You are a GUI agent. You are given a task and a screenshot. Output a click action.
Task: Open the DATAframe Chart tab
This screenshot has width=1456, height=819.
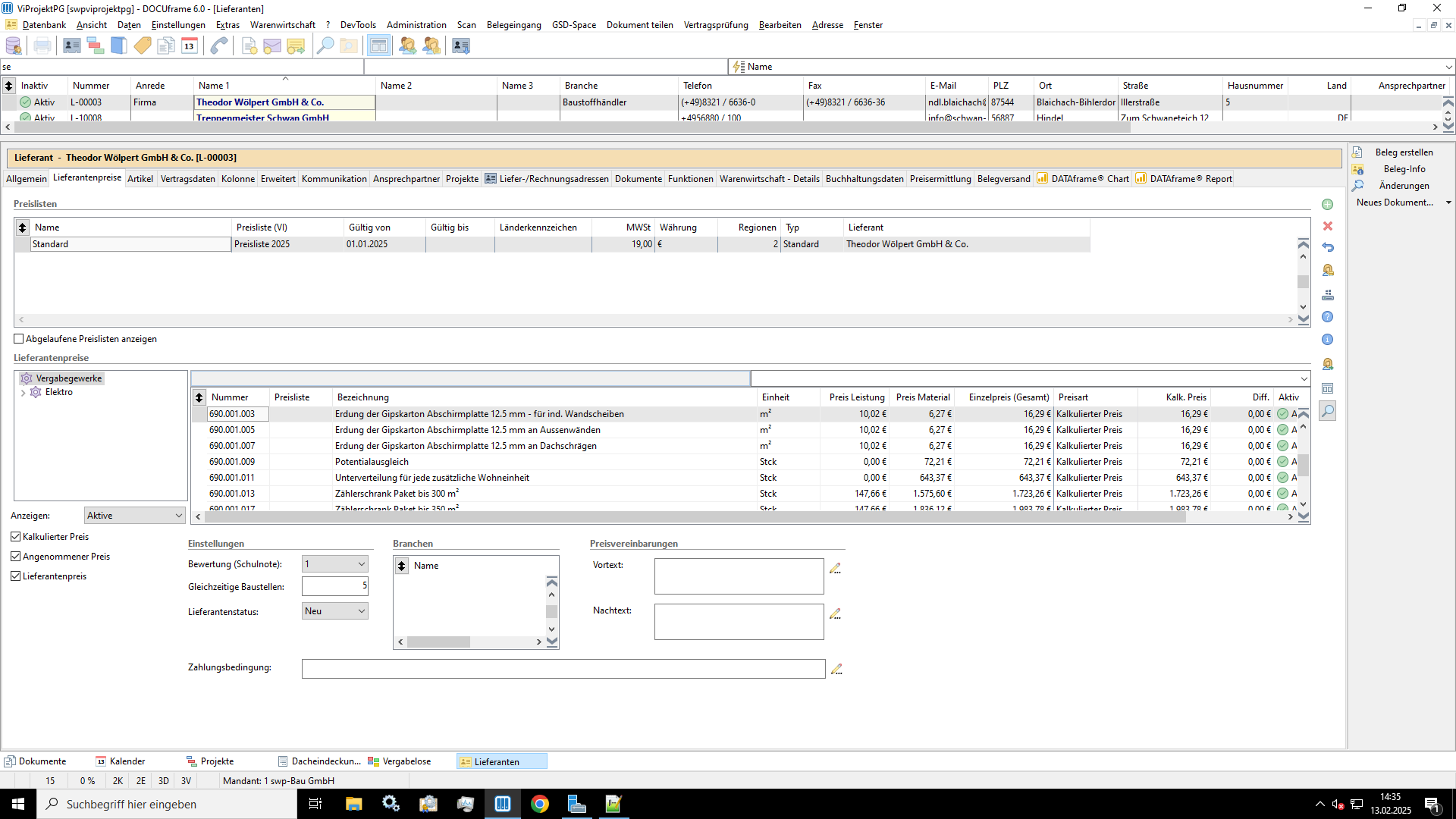(x=1083, y=179)
